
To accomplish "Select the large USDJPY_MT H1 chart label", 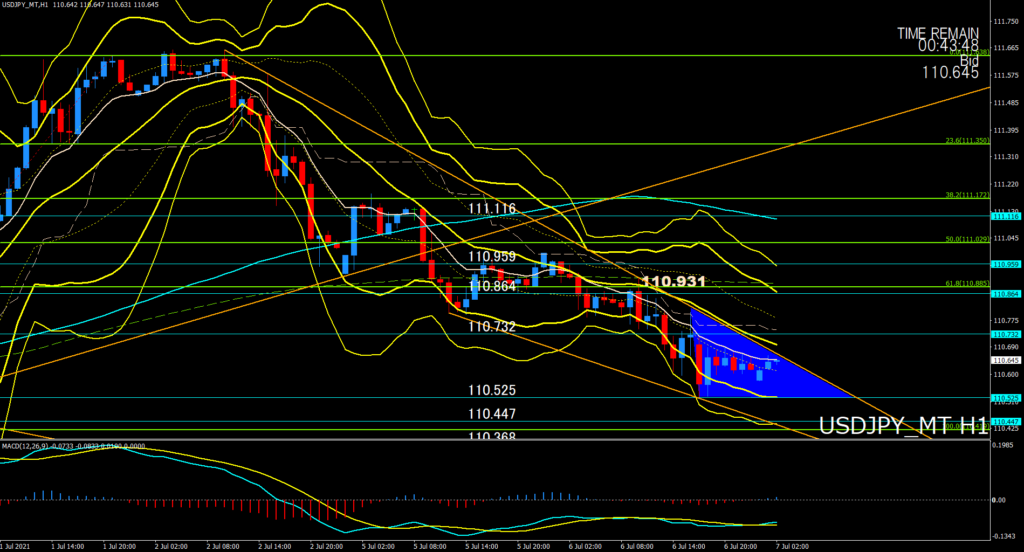I will [903, 426].
